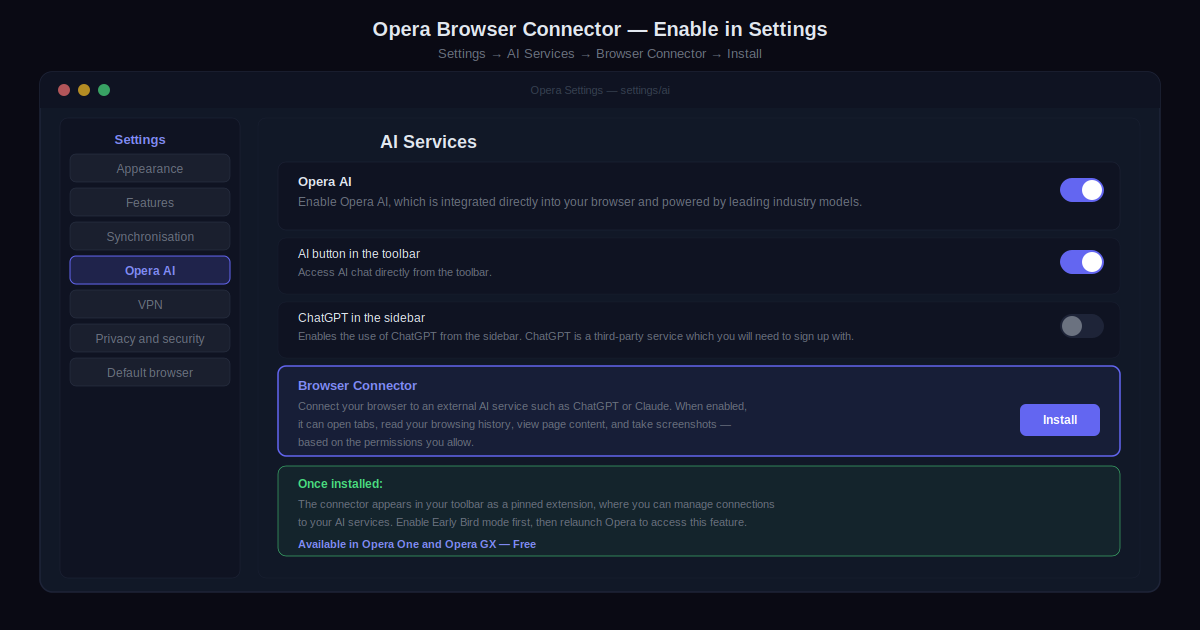Click the Opera Settings window title text

pyautogui.click(x=600, y=90)
